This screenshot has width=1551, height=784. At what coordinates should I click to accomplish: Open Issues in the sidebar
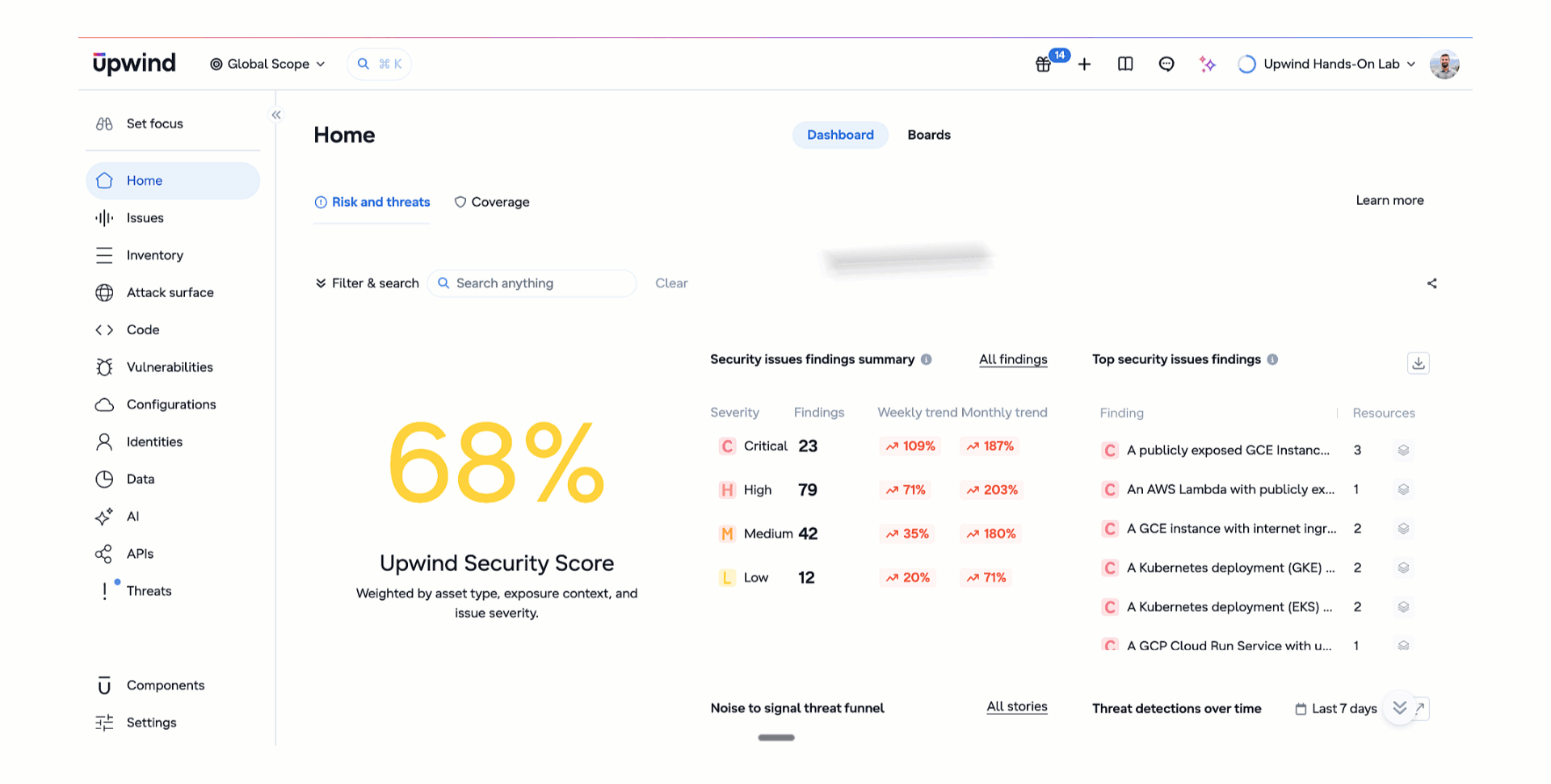(x=173, y=218)
